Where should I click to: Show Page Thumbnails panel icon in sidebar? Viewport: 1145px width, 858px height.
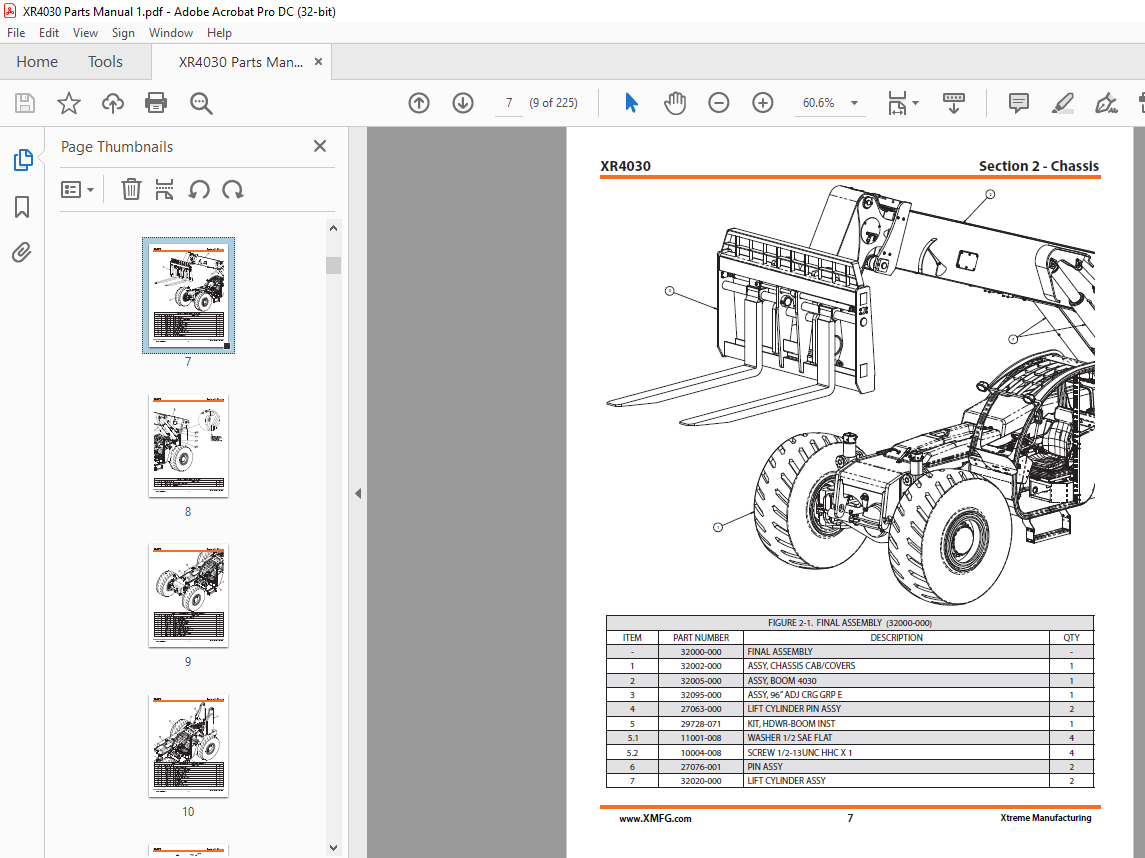[23, 160]
